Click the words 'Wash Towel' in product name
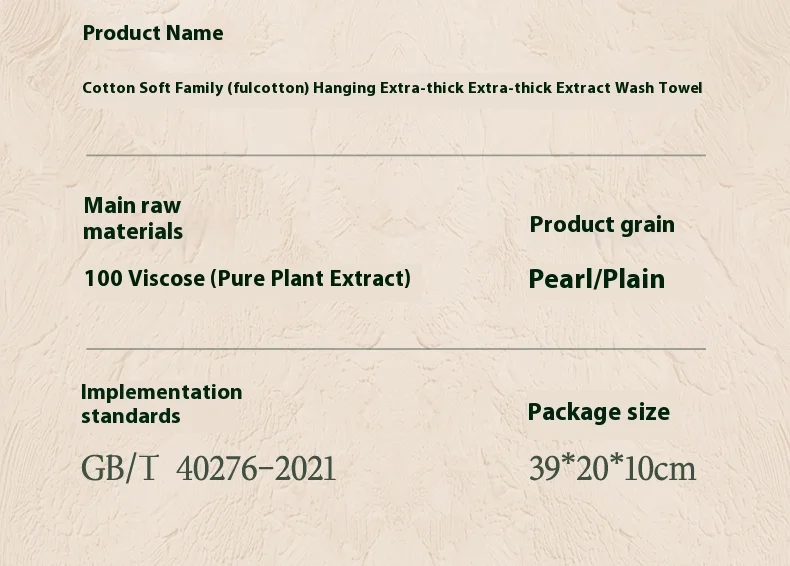Image resolution: width=790 pixels, height=566 pixels. click(x=659, y=88)
